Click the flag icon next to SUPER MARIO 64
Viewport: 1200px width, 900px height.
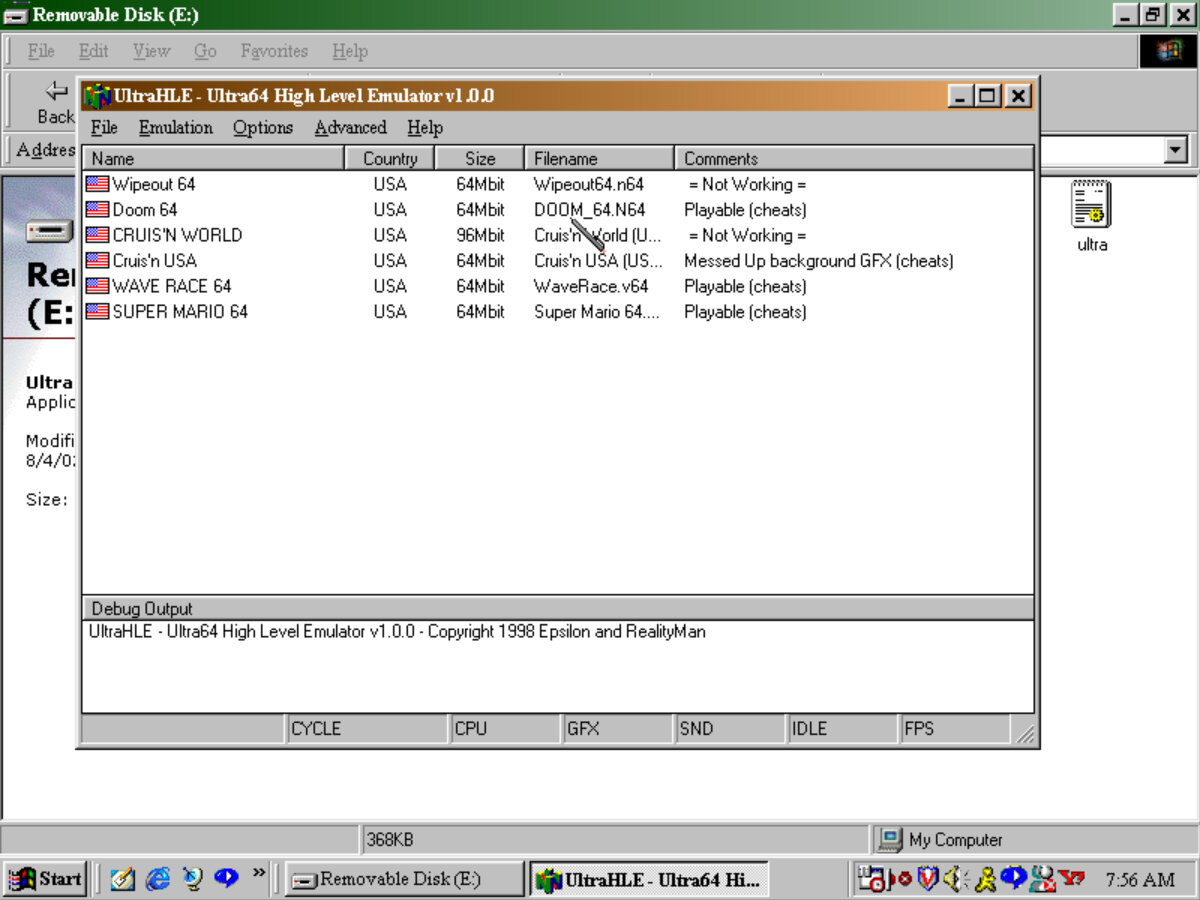(x=97, y=311)
